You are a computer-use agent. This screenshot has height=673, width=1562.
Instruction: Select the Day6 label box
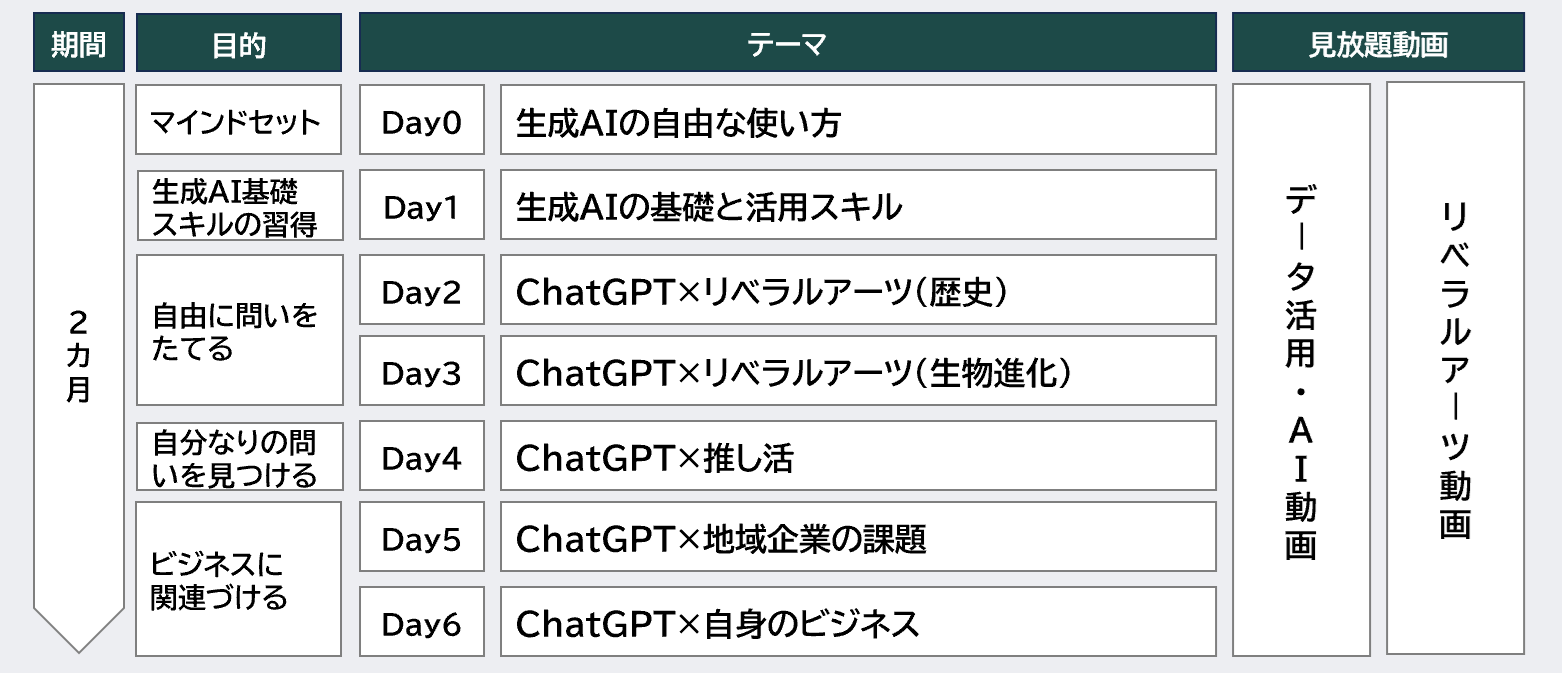coord(421,622)
